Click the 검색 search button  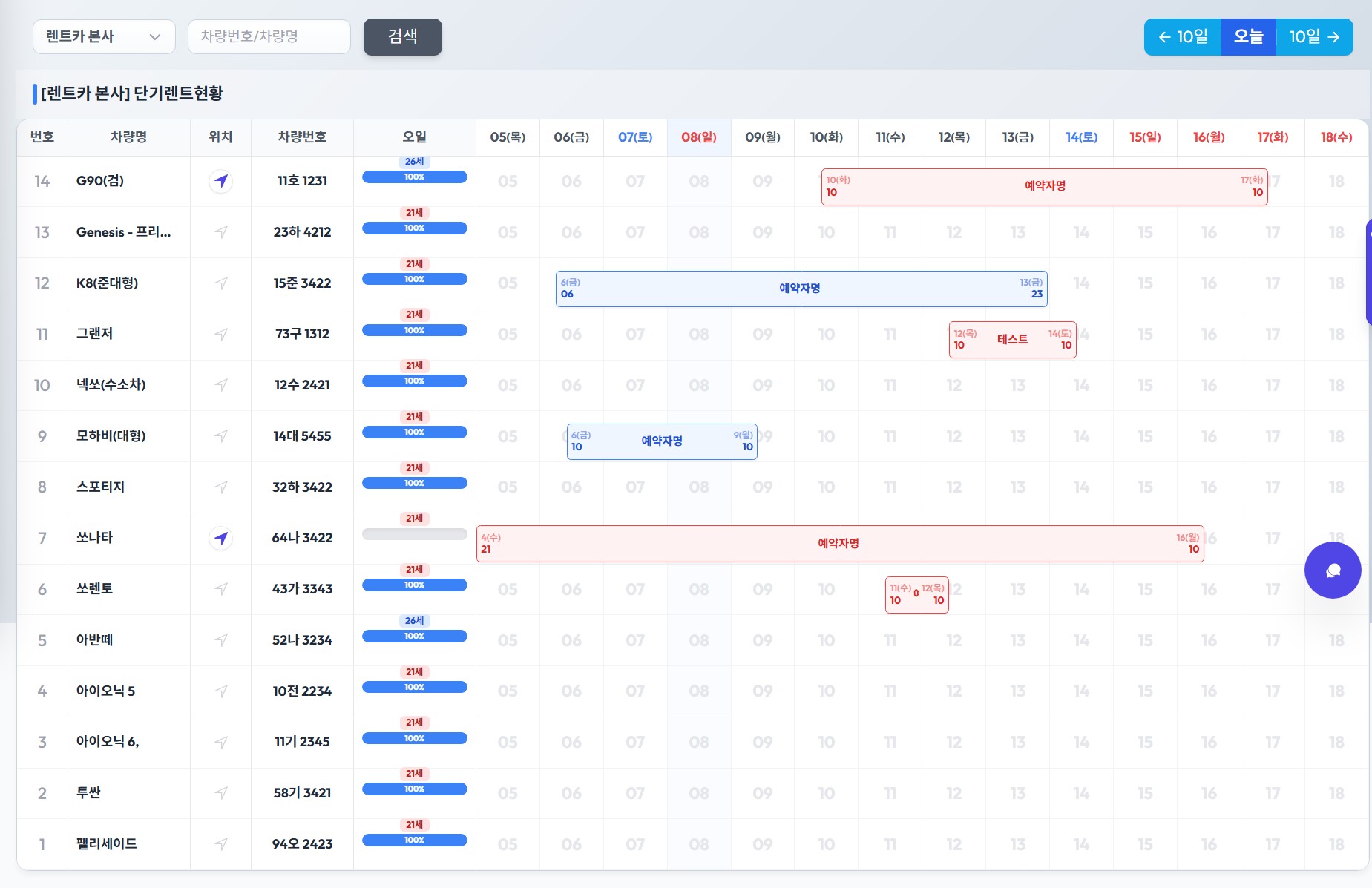coord(402,37)
